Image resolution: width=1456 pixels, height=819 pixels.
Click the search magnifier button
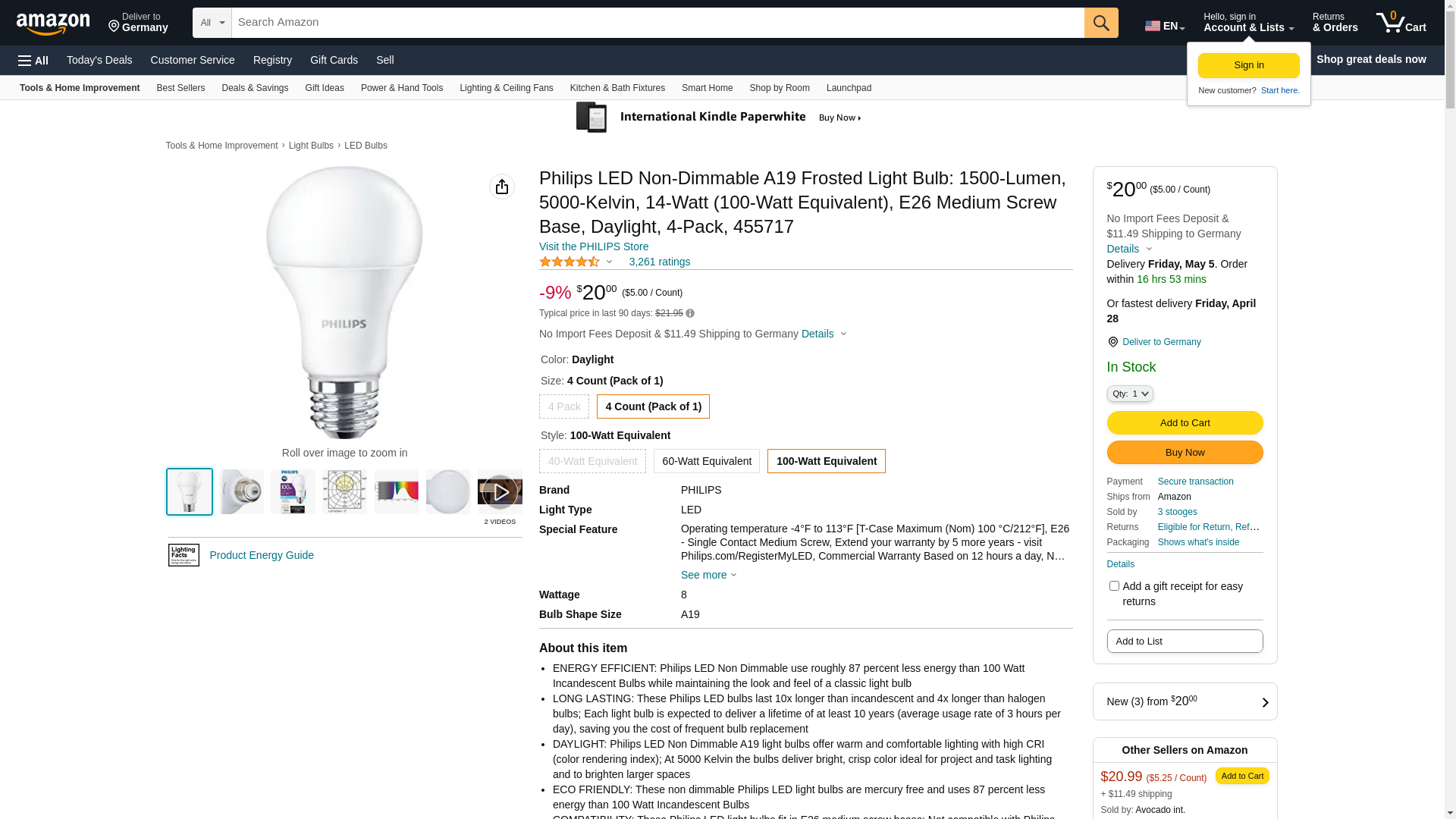point(1101,23)
